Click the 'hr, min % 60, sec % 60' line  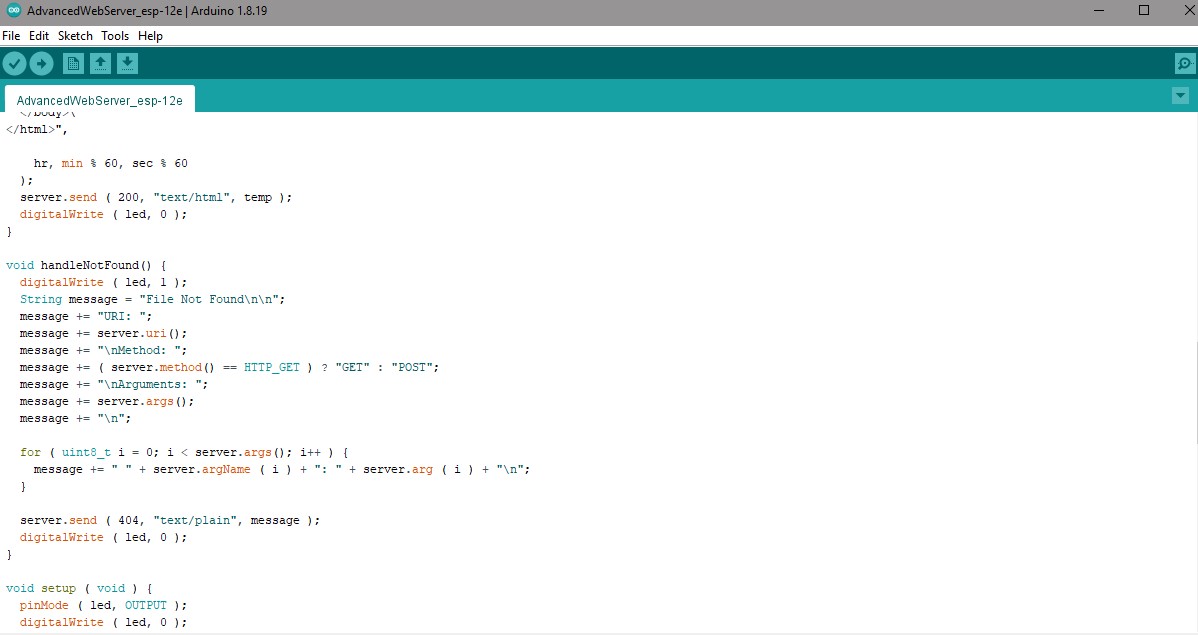[110, 164]
